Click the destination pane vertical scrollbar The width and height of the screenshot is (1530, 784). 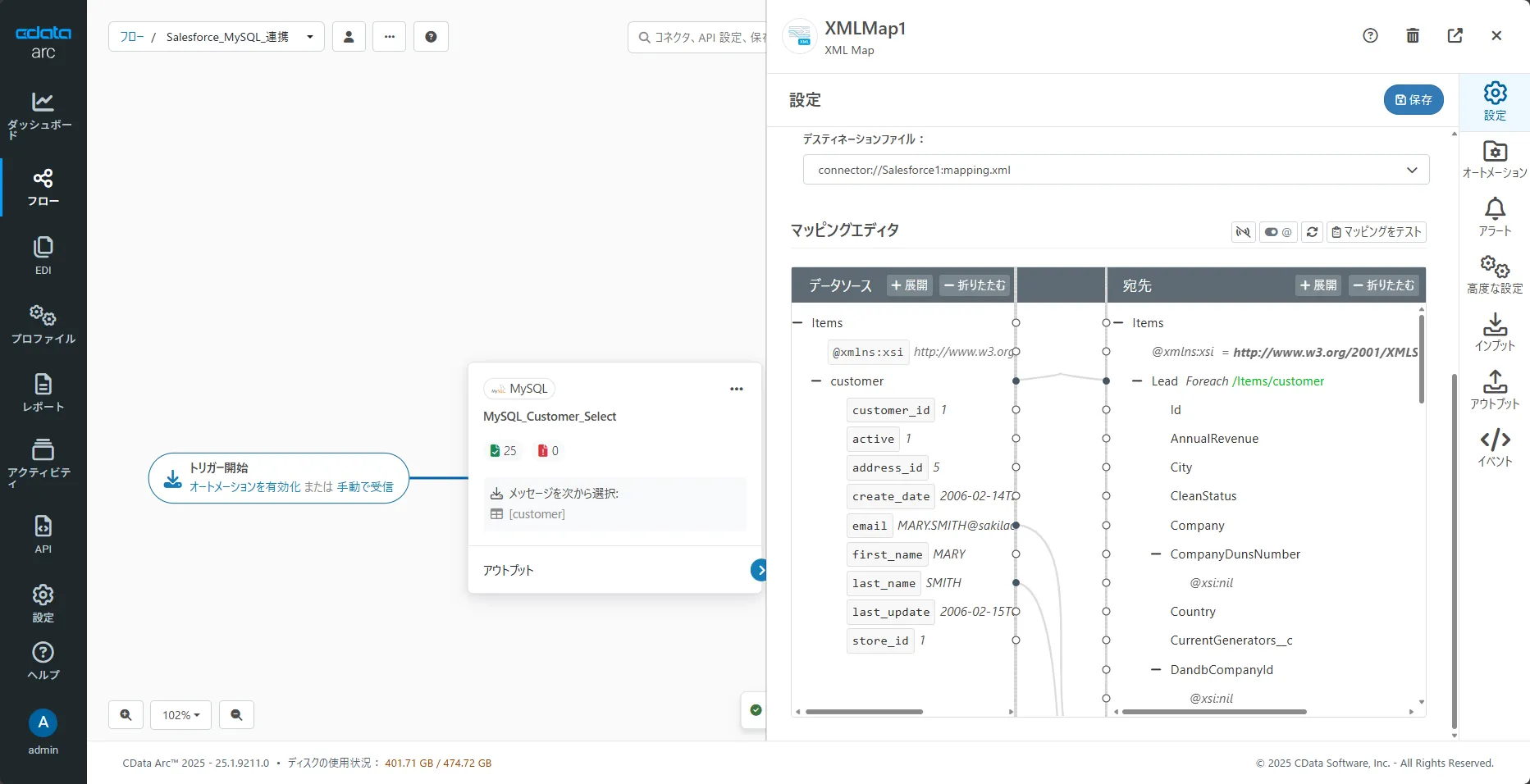1422,359
